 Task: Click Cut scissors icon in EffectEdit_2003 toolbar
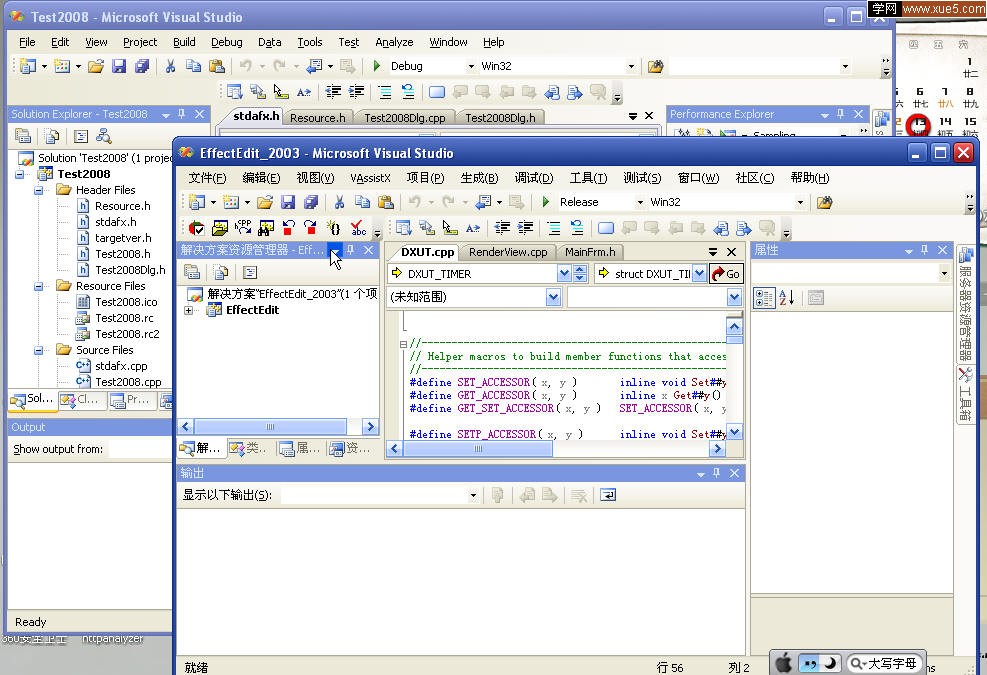tap(339, 202)
